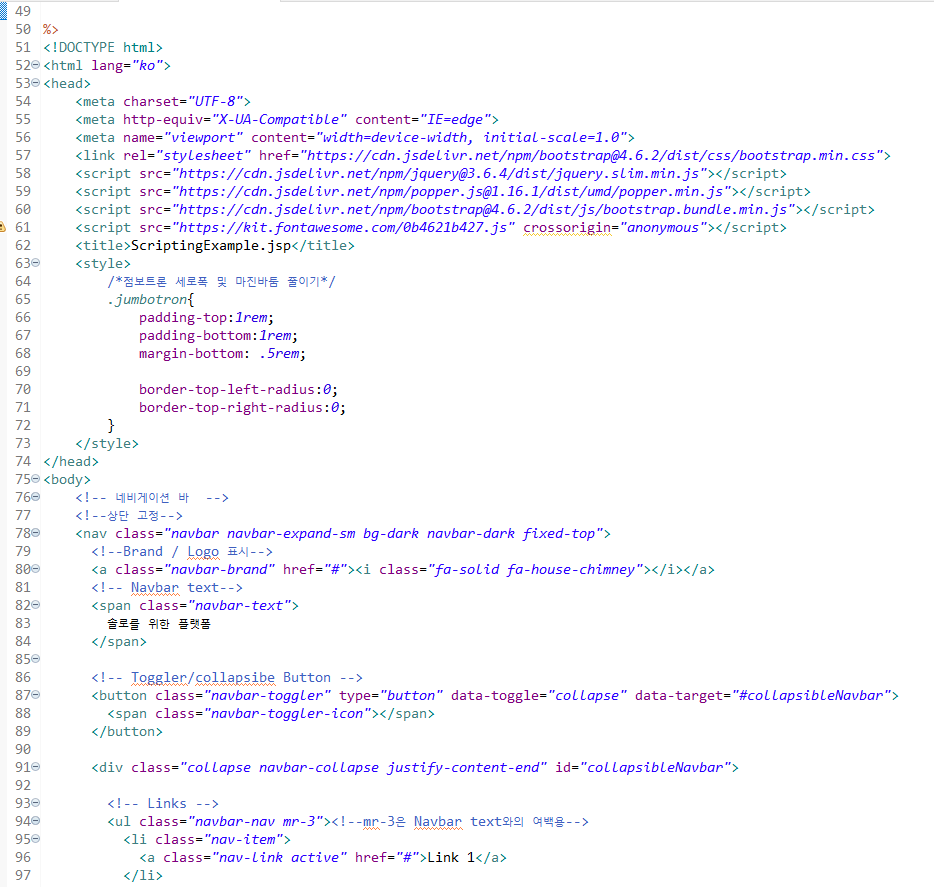Click the padding-top:1rem declaration
This screenshot has width=934, height=887.
(206, 318)
